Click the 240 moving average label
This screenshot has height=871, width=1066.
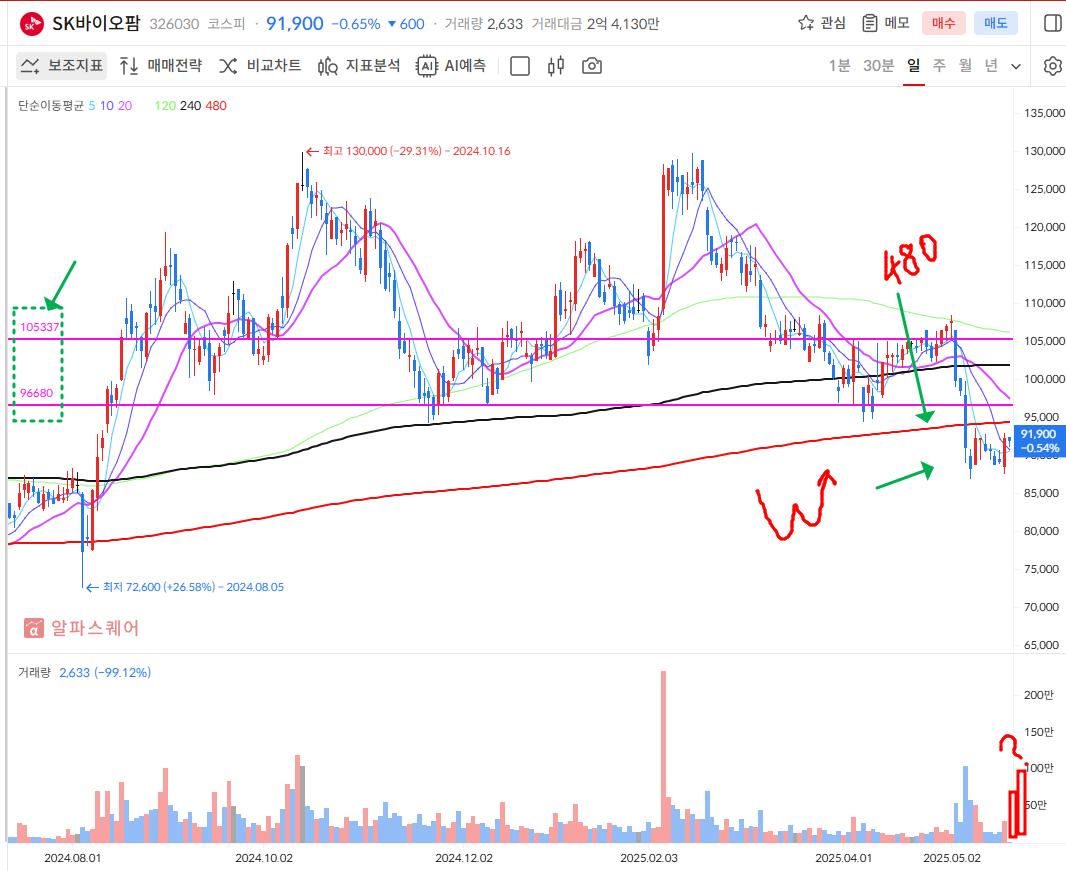190,105
